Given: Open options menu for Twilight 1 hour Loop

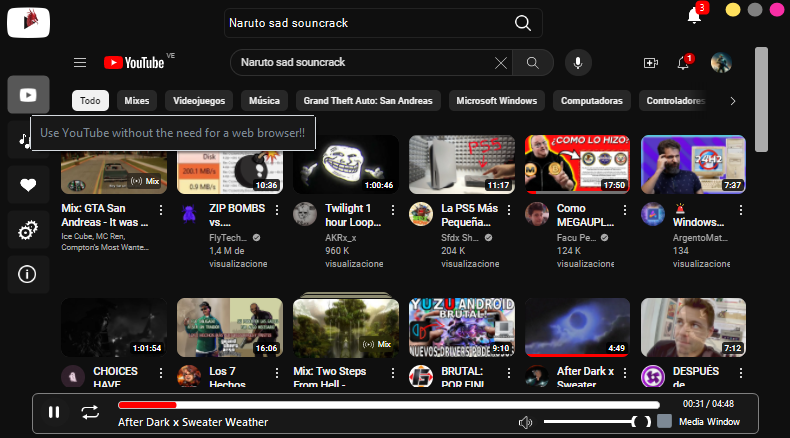Looking at the screenshot, I should point(392,210).
